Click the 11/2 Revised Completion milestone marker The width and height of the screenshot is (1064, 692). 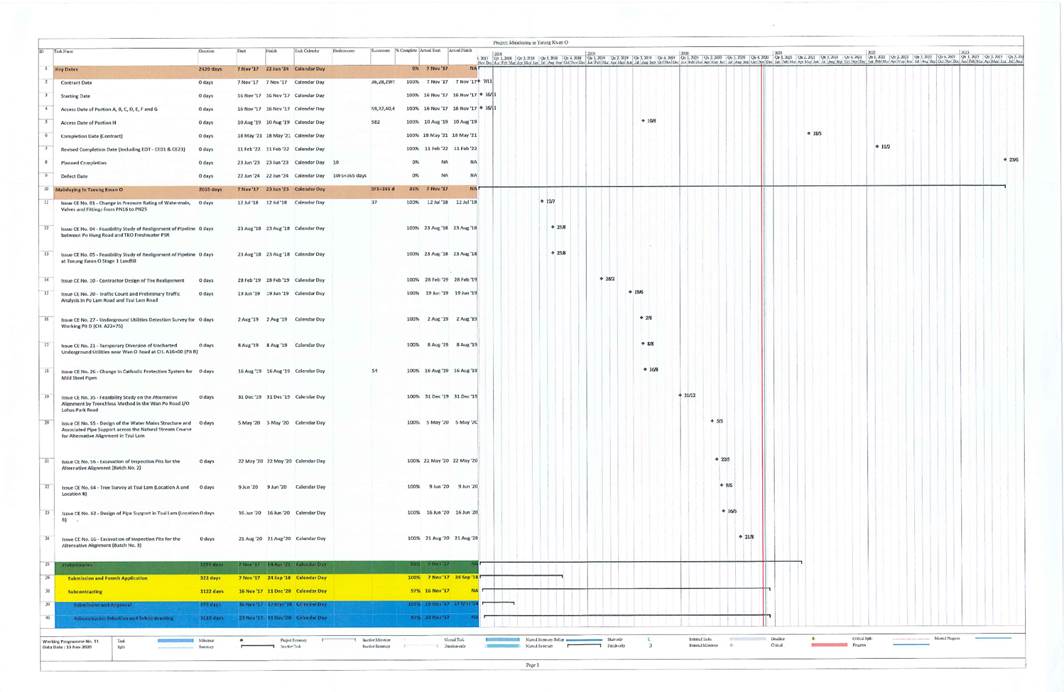[x=877, y=147]
